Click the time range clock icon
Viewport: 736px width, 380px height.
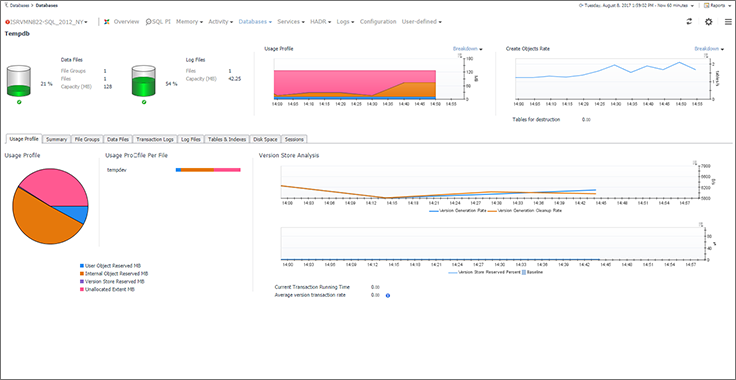pos(581,6)
